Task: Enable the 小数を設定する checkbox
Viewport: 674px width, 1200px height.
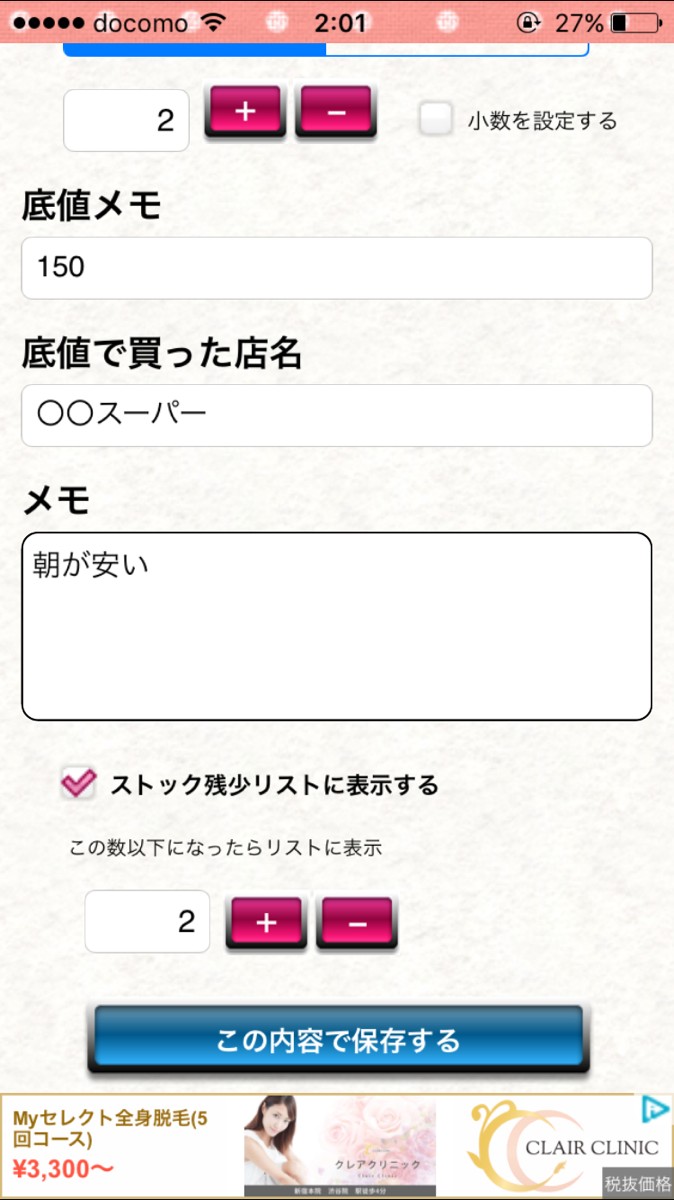Action: click(436, 120)
